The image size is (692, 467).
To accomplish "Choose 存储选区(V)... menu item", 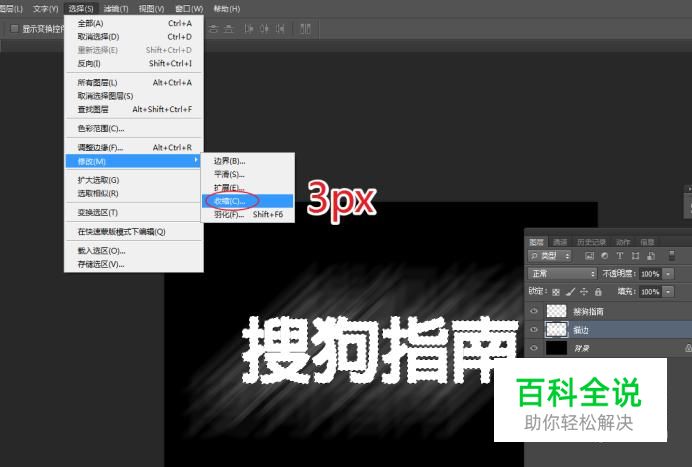I will pyautogui.click(x=134, y=264).
